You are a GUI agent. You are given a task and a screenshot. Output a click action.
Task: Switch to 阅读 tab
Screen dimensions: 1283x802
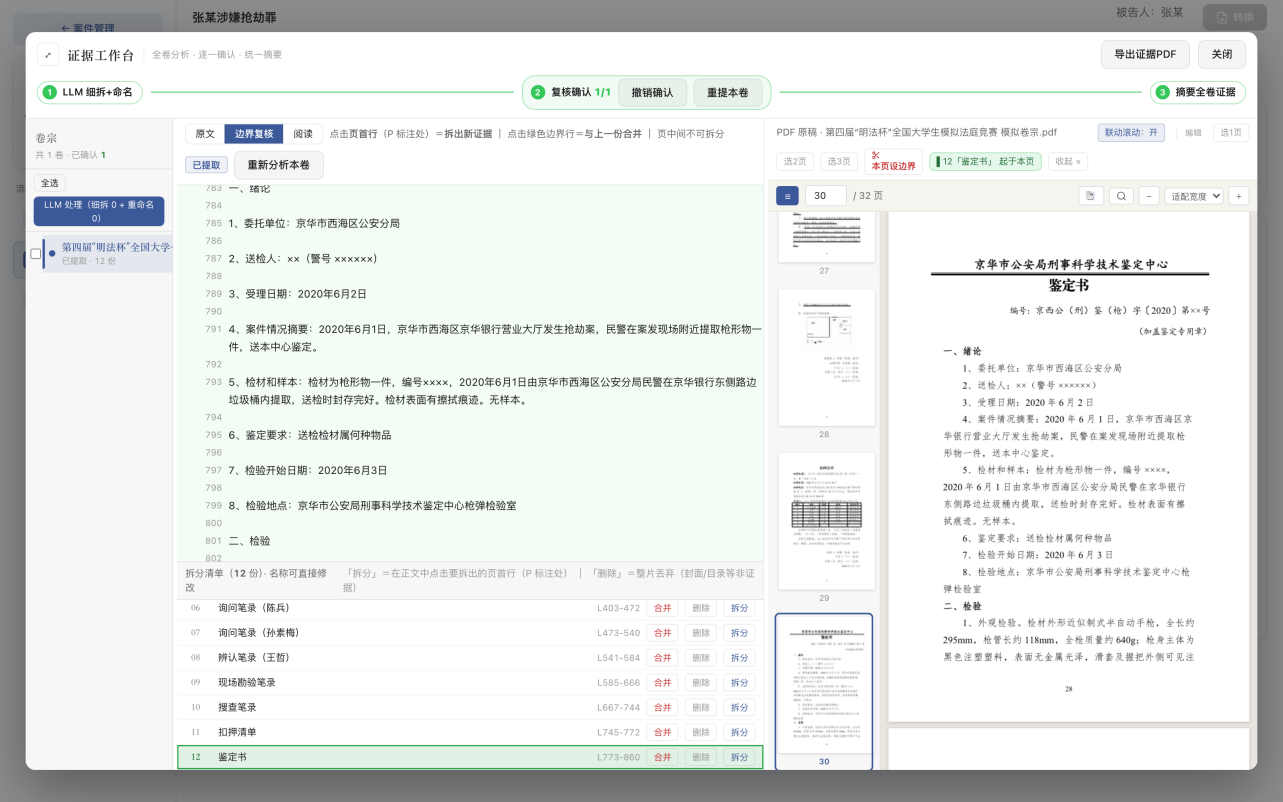tap(303, 134)
